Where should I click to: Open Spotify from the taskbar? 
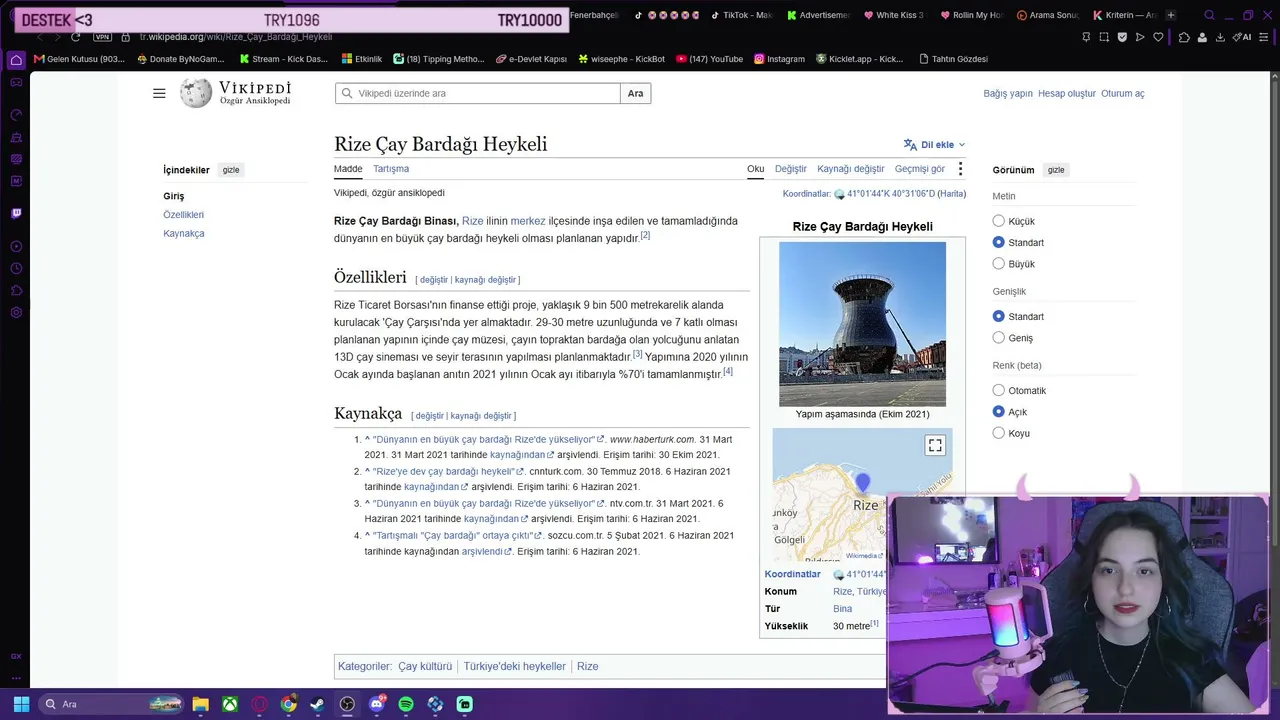pyautogui.click(x=406, y=704)
